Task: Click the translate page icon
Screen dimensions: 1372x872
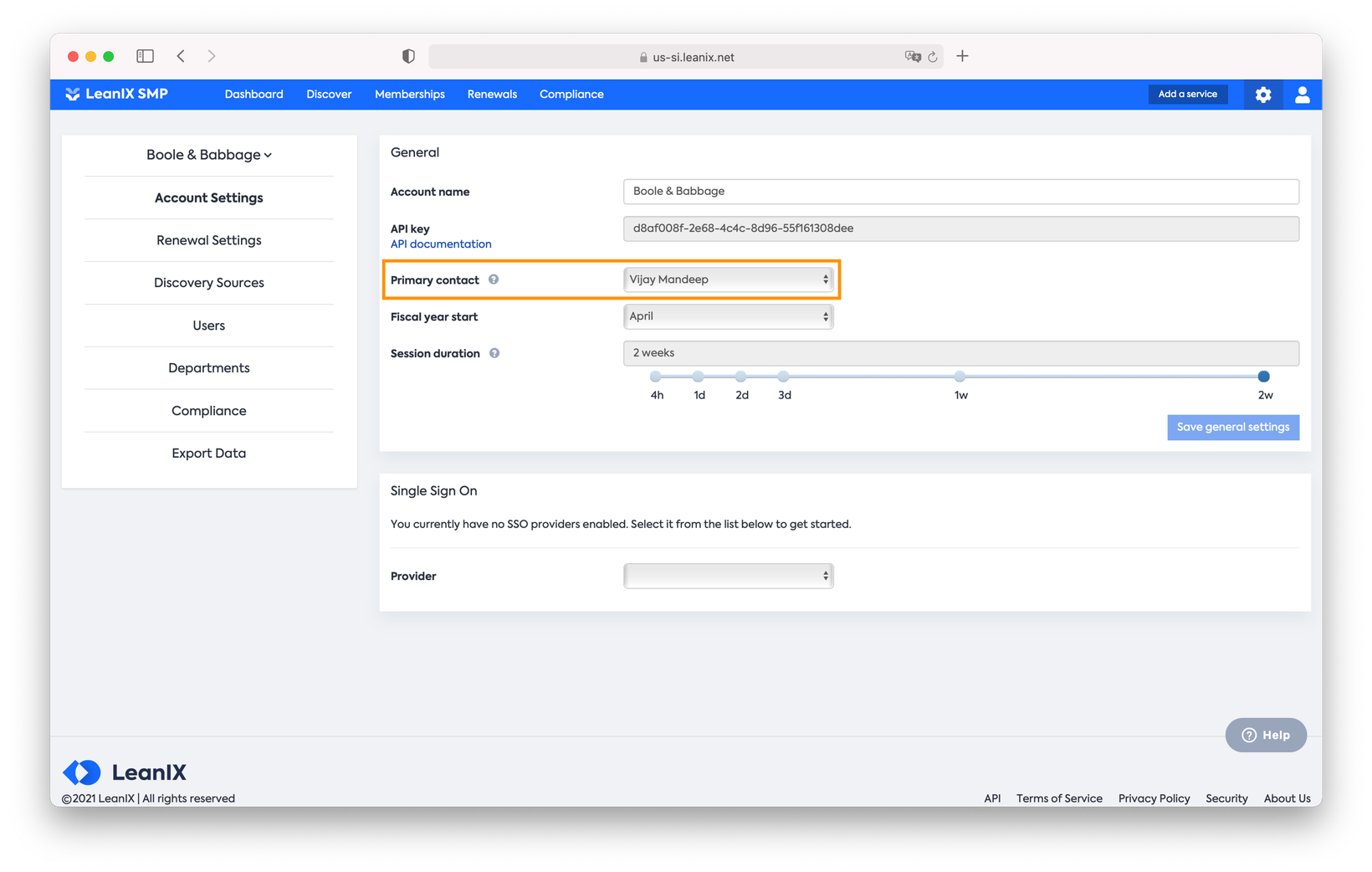Action: pyautogui.click(x=912, y=57)
